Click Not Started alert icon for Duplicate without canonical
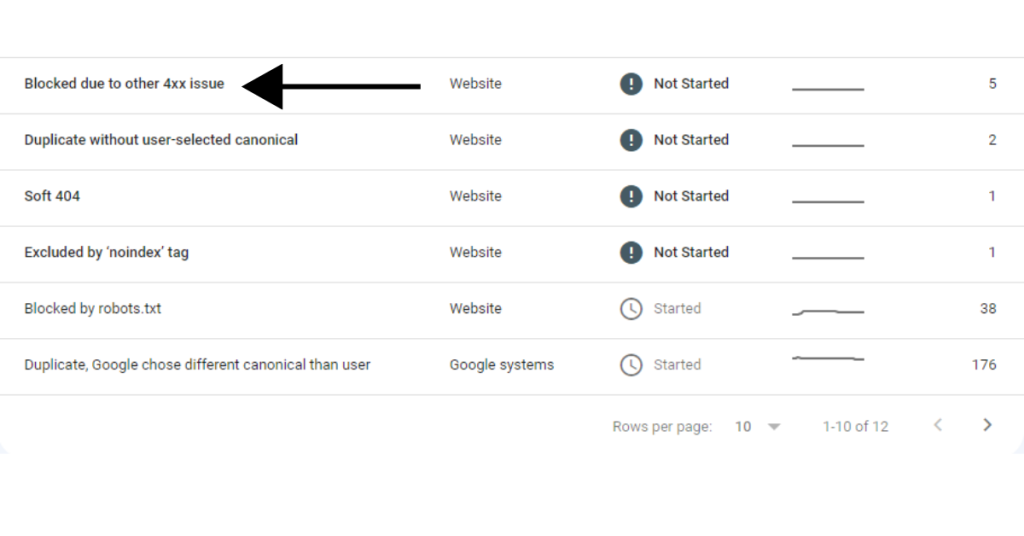This screenshot has height=536, width=1024. 631,140
